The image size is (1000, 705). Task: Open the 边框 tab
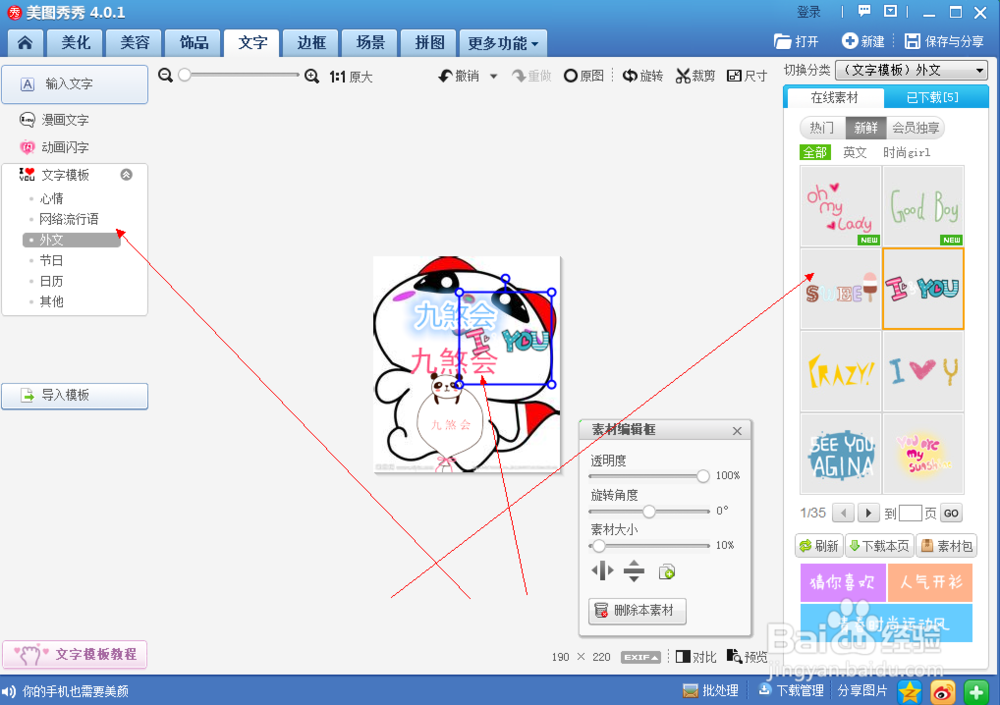pyautogui.click(x=311, y=43)
